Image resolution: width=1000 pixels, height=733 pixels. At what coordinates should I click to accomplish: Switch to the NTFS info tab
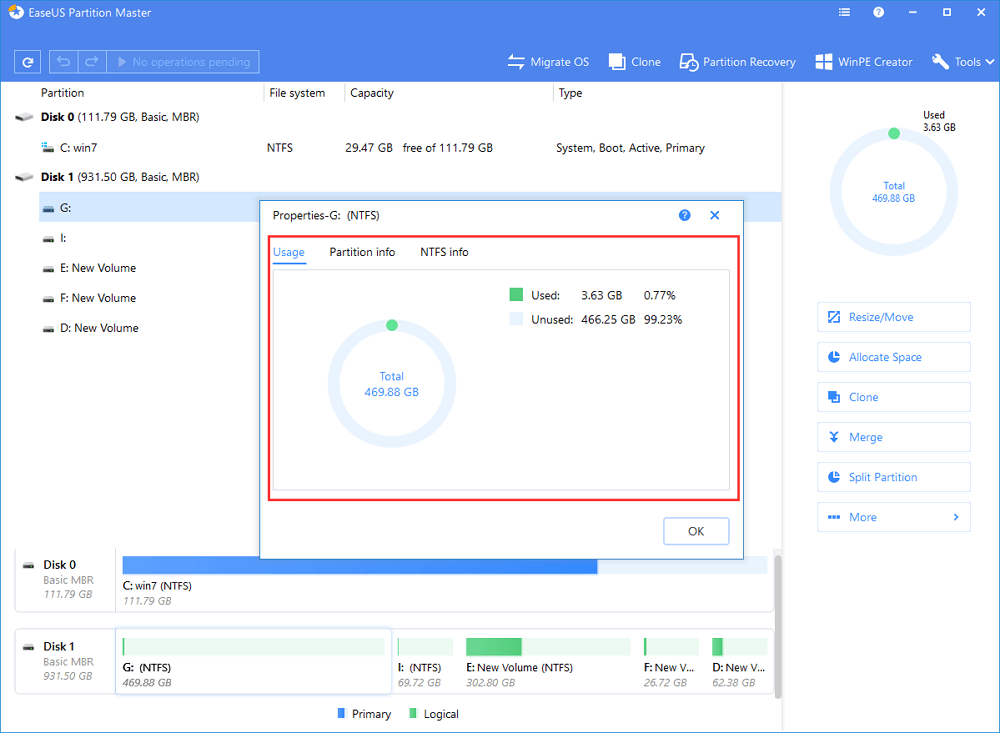pos(444,252)
